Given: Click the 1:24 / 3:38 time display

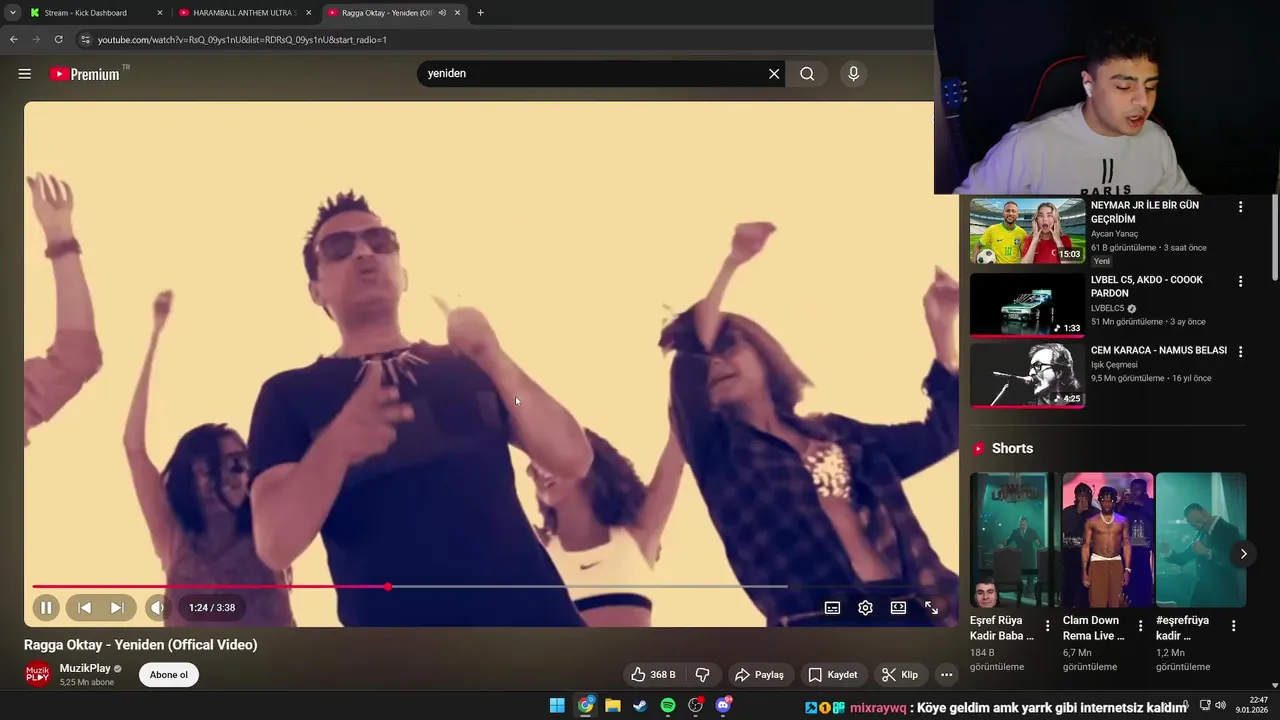Looking at the screenshot, I should (x=212, y=607).
